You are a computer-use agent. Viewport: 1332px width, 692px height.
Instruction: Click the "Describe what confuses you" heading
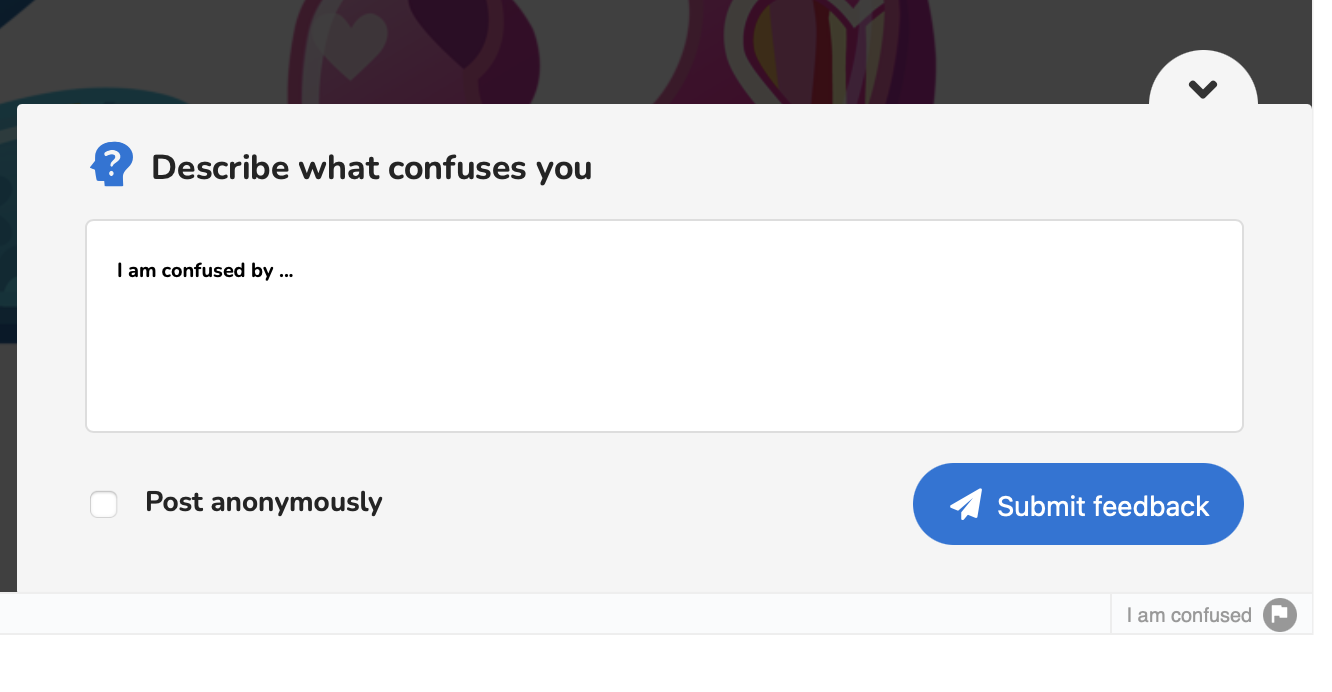click(x=371, y=167)
